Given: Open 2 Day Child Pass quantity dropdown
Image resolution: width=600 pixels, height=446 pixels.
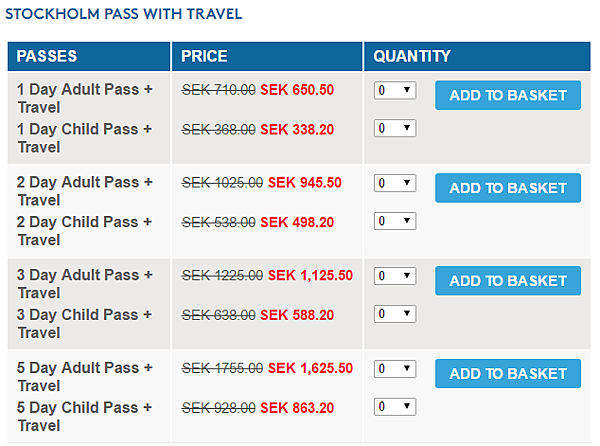Looking at the screenshot, I should click(395, 221).
